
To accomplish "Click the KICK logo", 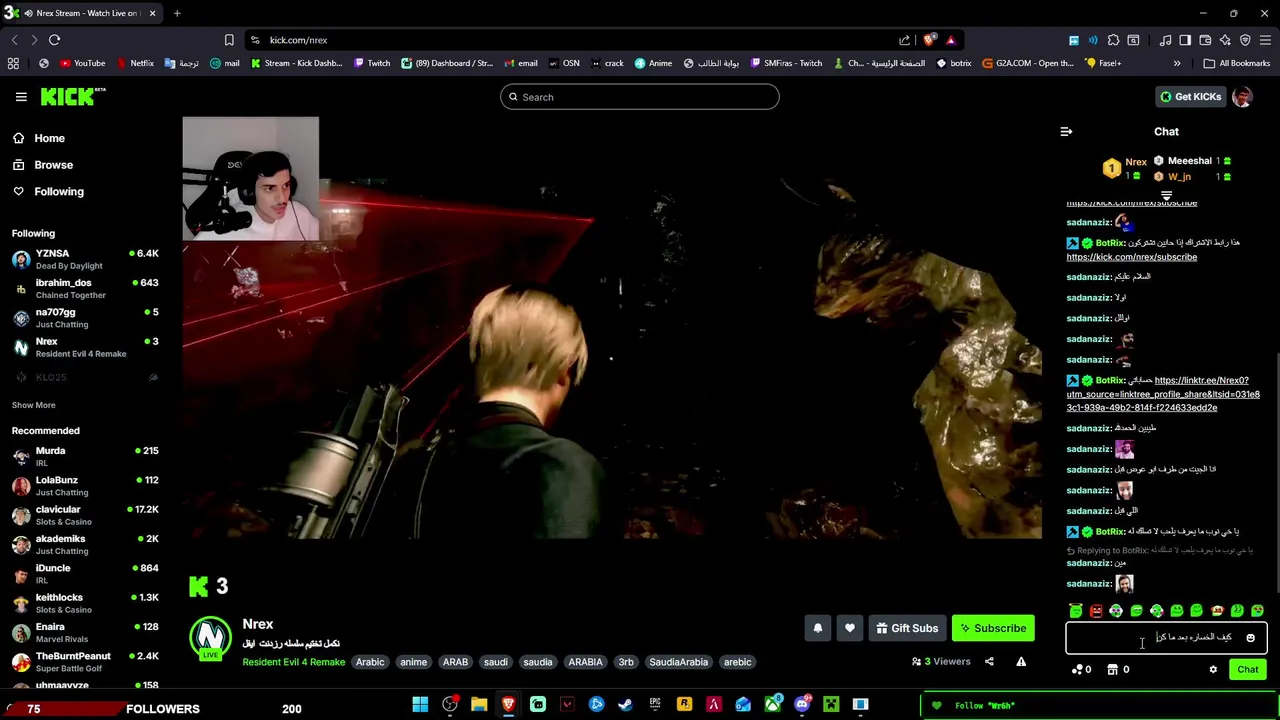I will click(x=72, y=96).
